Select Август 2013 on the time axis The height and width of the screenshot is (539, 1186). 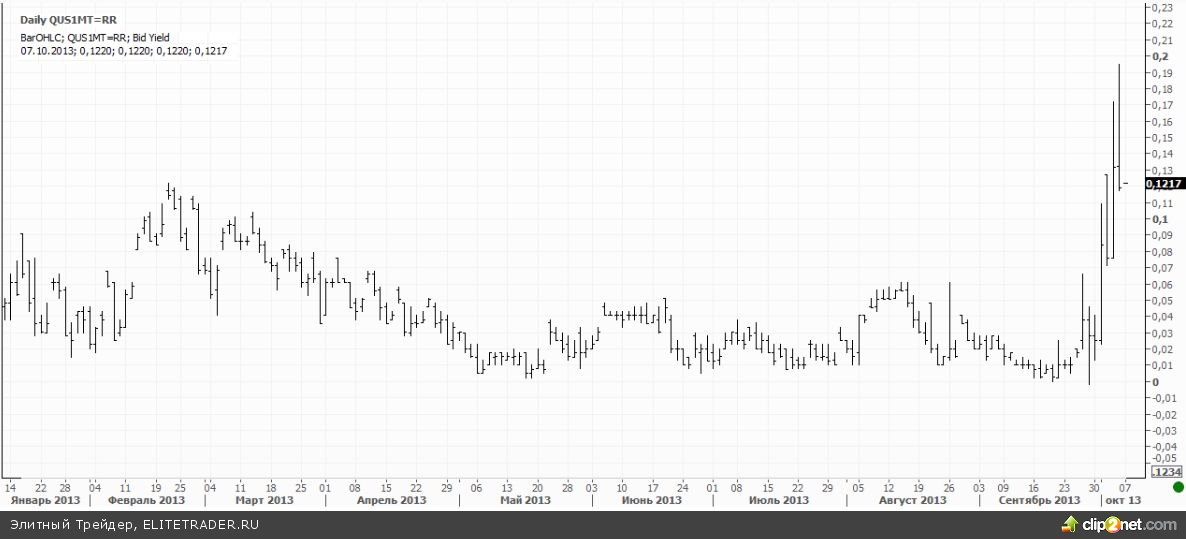click(912, 500)
